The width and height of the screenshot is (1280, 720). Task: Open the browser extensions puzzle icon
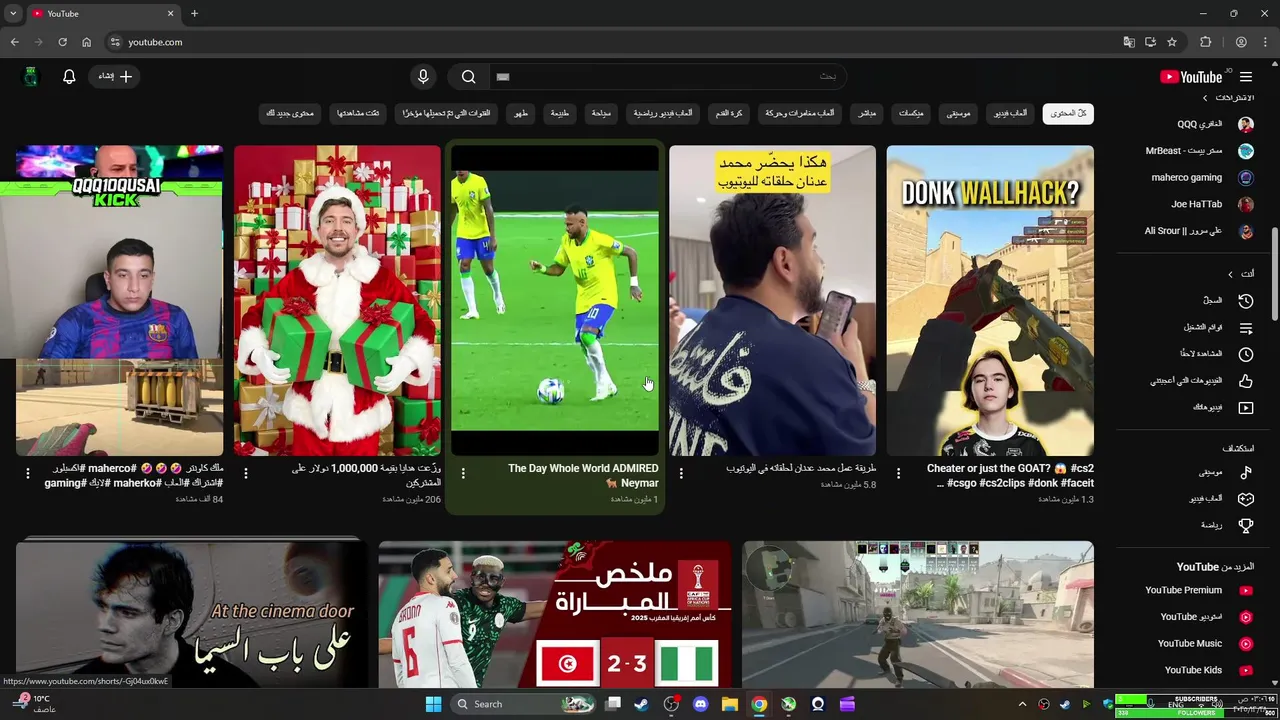point(1206,42)
